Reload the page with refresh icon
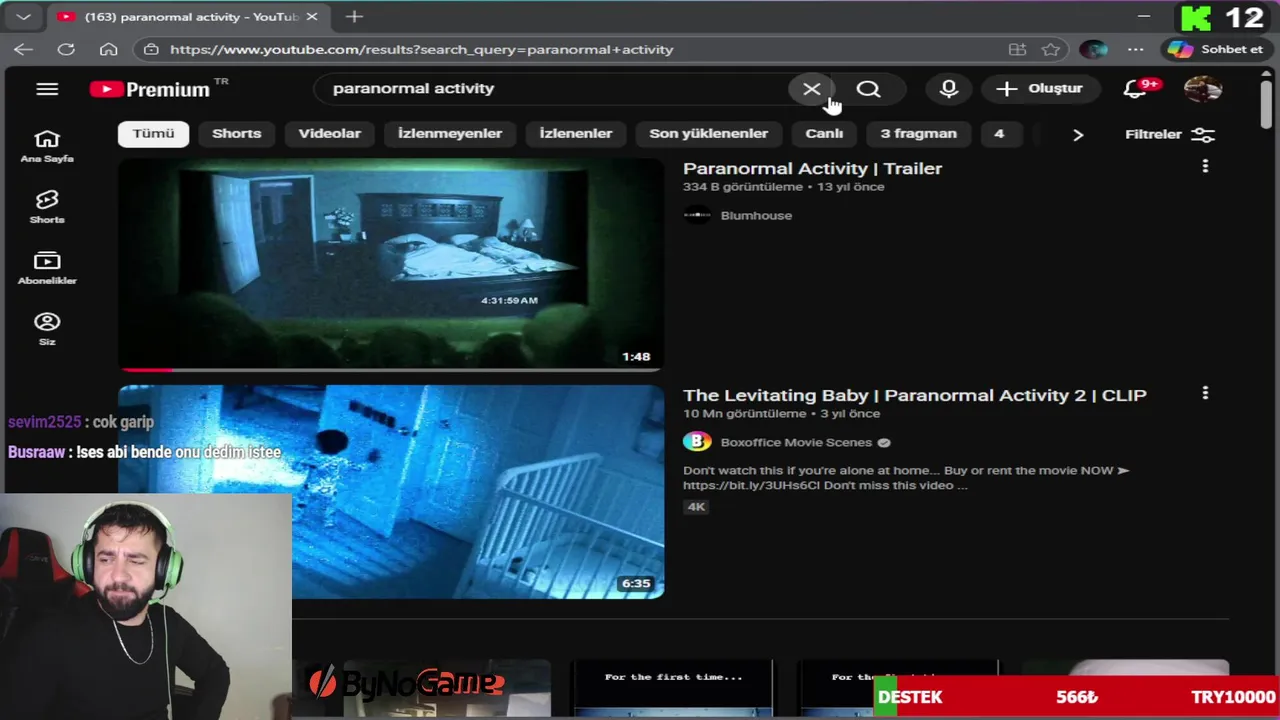The width and height of the screenshot is (1280, 720). (66, 49)
